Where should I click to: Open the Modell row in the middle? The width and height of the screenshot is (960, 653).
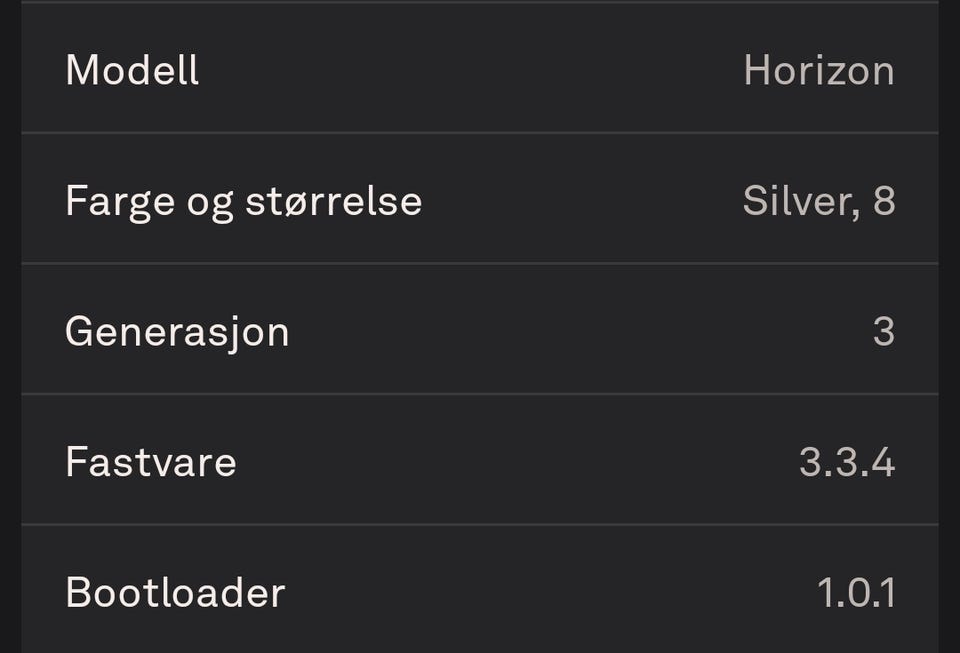coord(480,68)
